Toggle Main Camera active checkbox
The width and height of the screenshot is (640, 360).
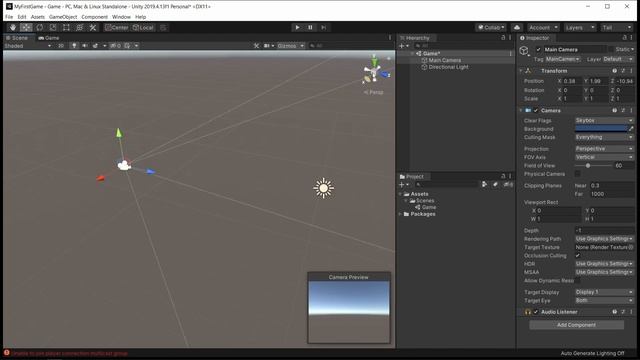pyautogui.click(x=538, y=49)
